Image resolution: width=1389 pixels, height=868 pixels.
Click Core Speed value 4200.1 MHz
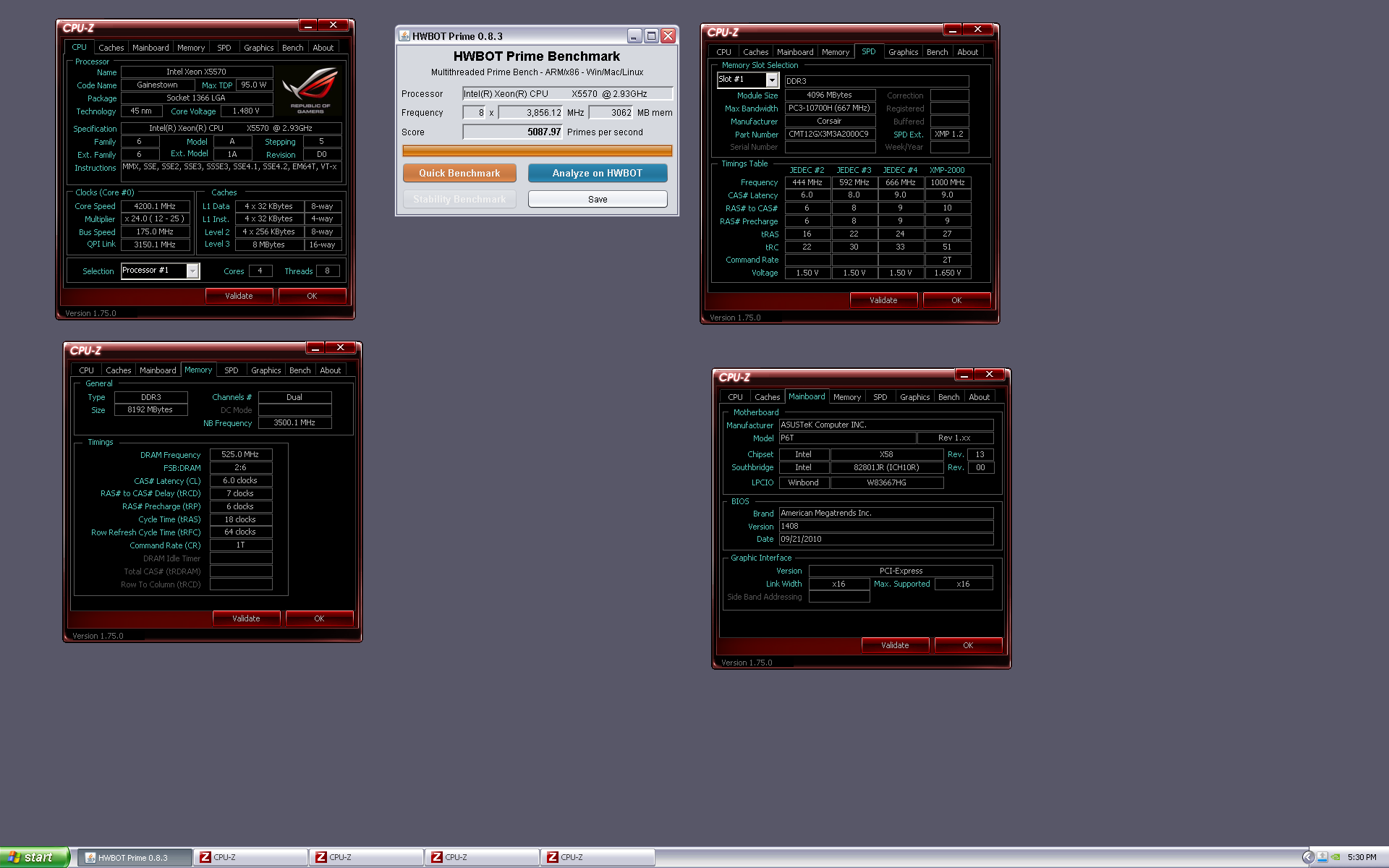point(155,206)
